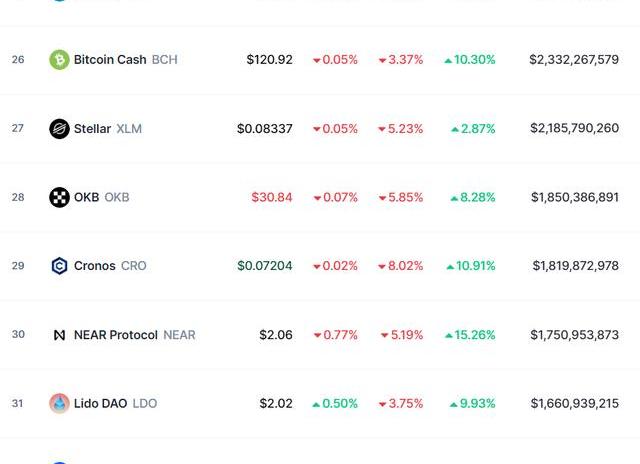Screen dimensions: 640x464
Task: Open the OKB coin page link
Action: [86, 197]
